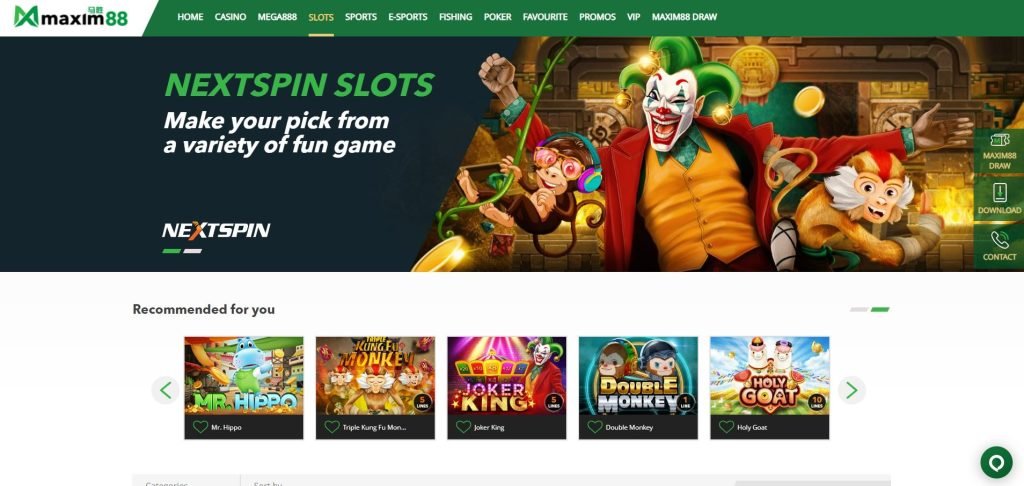Favourite Triple Kung Fu Monkey heart icon

(x=332, y=427)
